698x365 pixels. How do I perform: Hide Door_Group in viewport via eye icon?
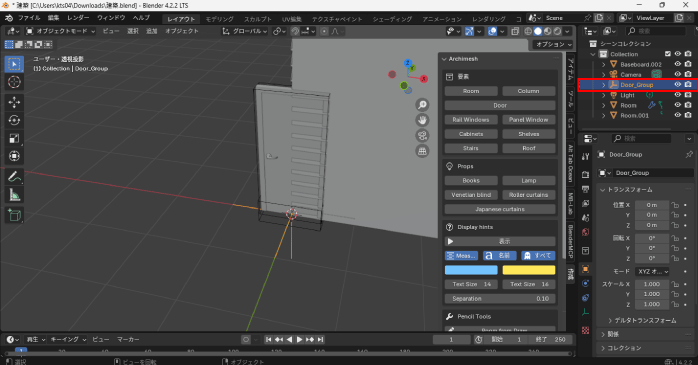click(x=678, y=85)
